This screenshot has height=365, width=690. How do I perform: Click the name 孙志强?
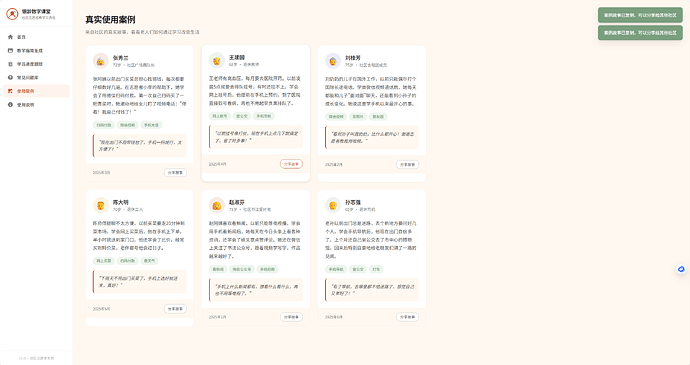pyautogui.click(x=353, y=202)
